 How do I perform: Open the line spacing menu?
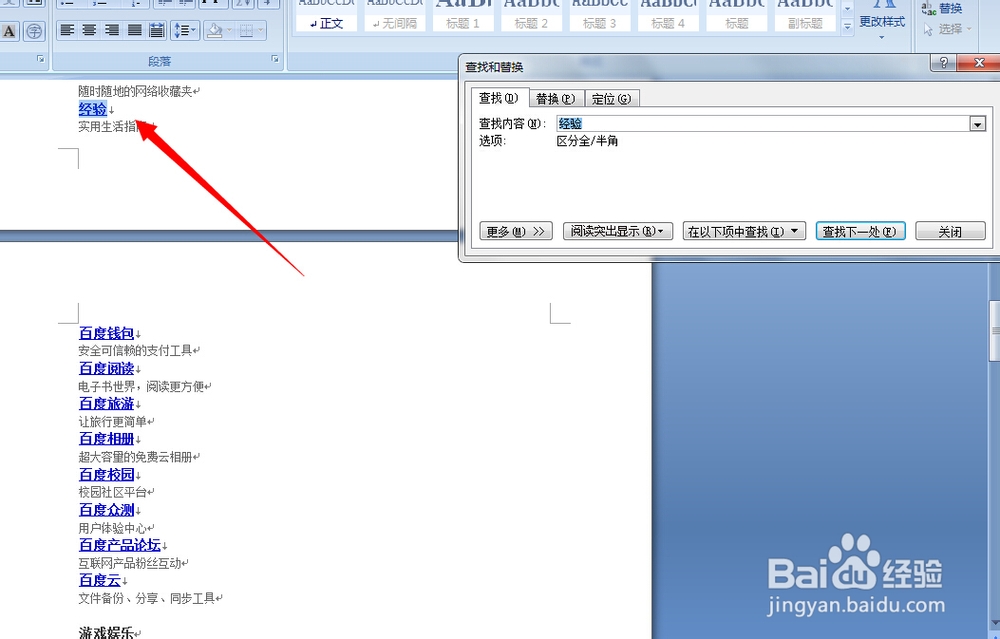pyautogui.click(x=185, y=30)
